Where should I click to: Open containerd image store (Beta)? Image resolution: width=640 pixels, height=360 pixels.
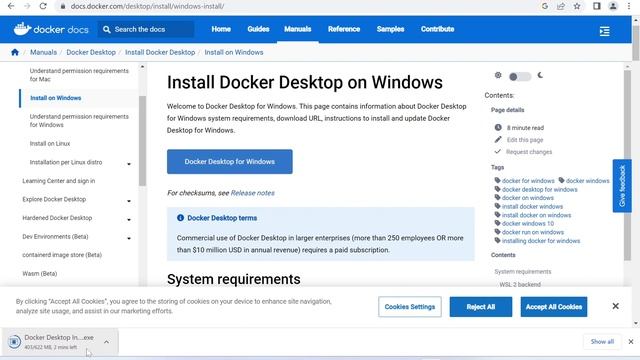[x=62, y=255]
